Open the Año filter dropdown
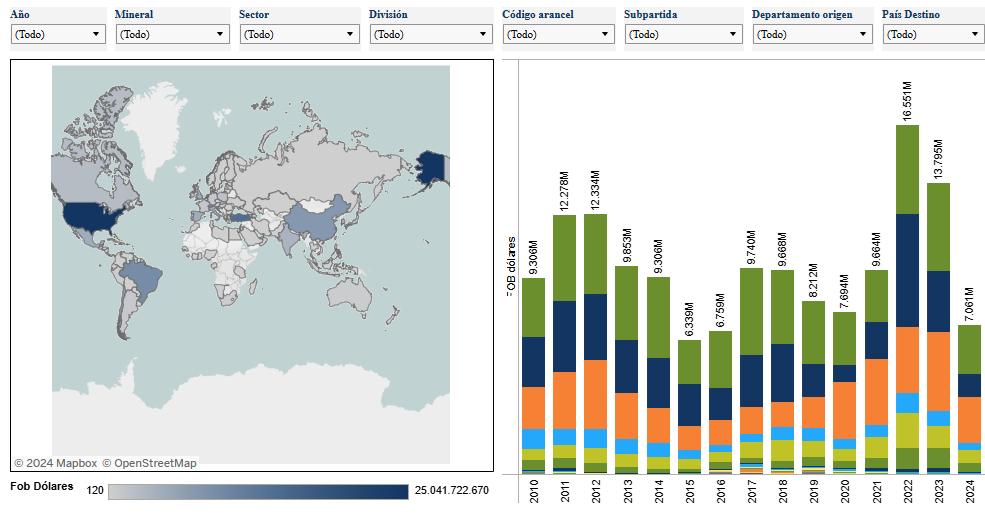Image resolution: width=985 pixels, height=514 pixels. 58,34
